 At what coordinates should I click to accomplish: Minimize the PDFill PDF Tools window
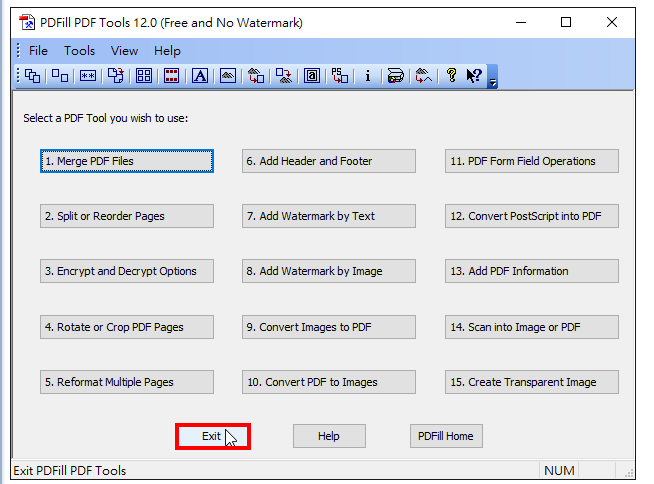pos(521,23)
